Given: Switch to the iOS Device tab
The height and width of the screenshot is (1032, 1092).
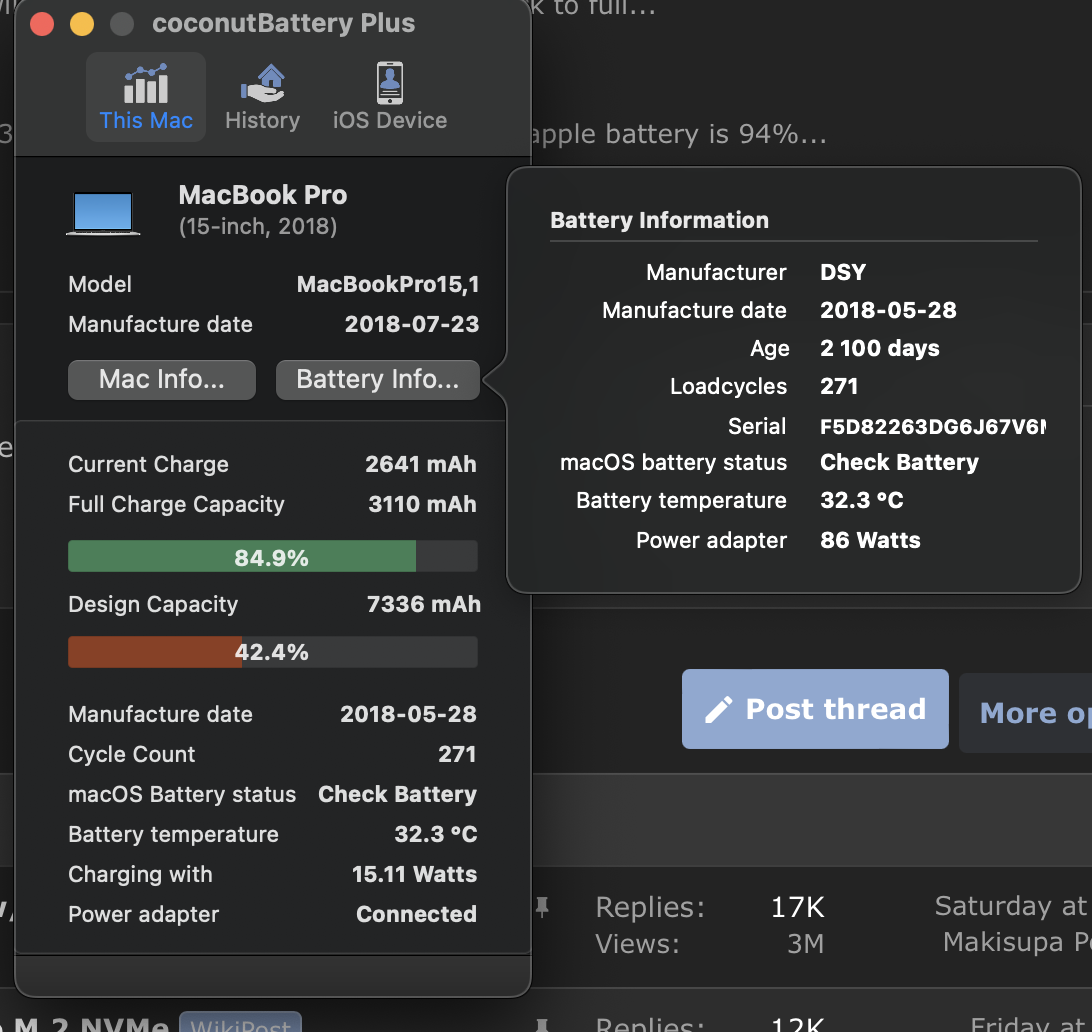Looking at the screenshot, I should tap(390, 97).
